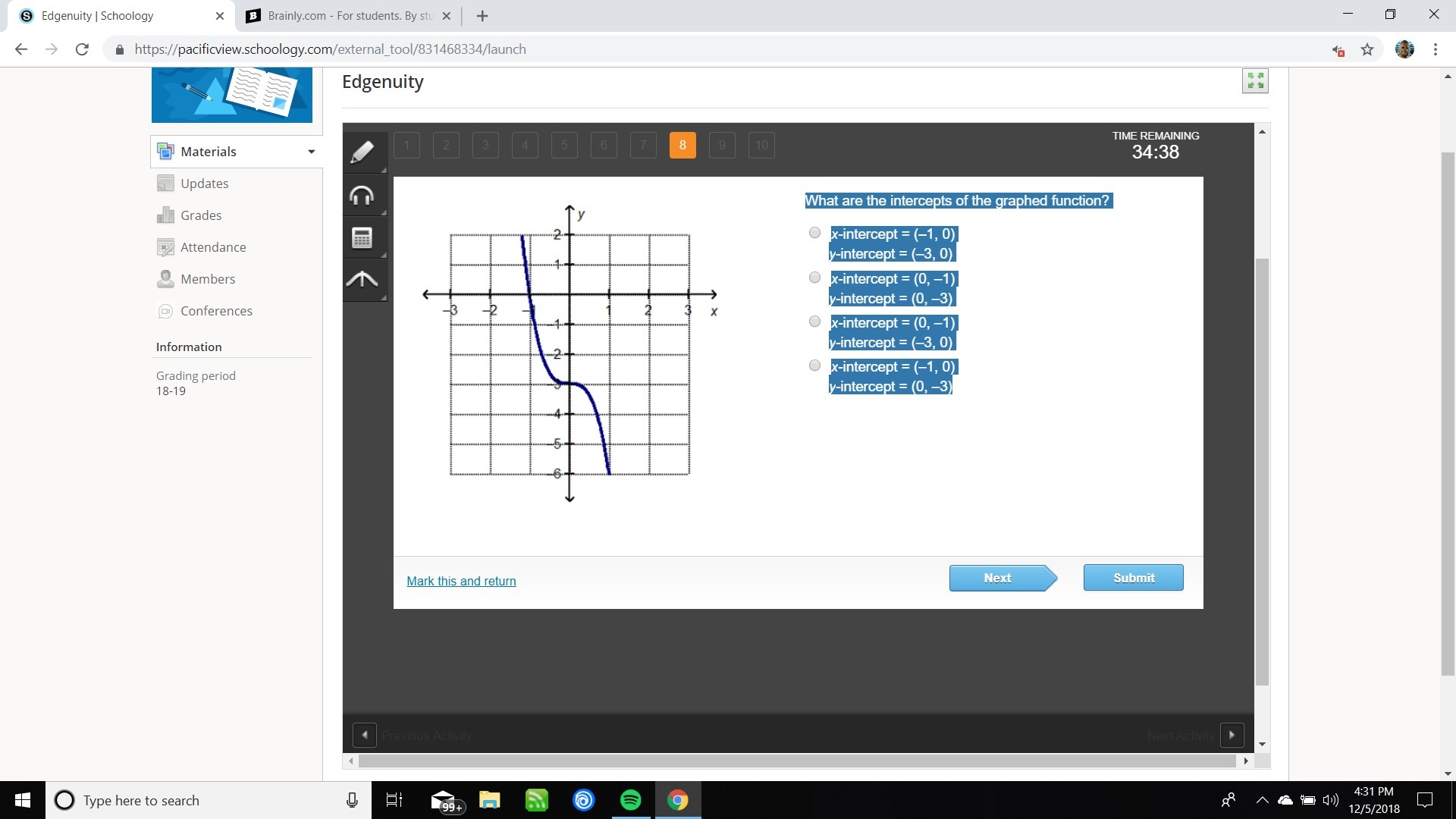
Task: Expand the Materials dropdown arrow
Action: [x=311, y=152]
